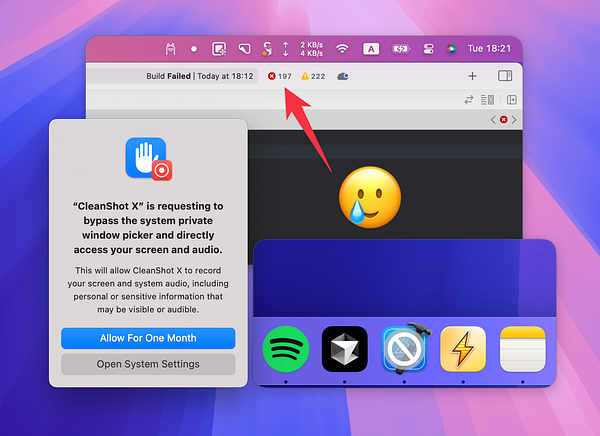600x436 pixels.
Task: Click the tag-shaped menu bar icon
Action: coord(245,49)
